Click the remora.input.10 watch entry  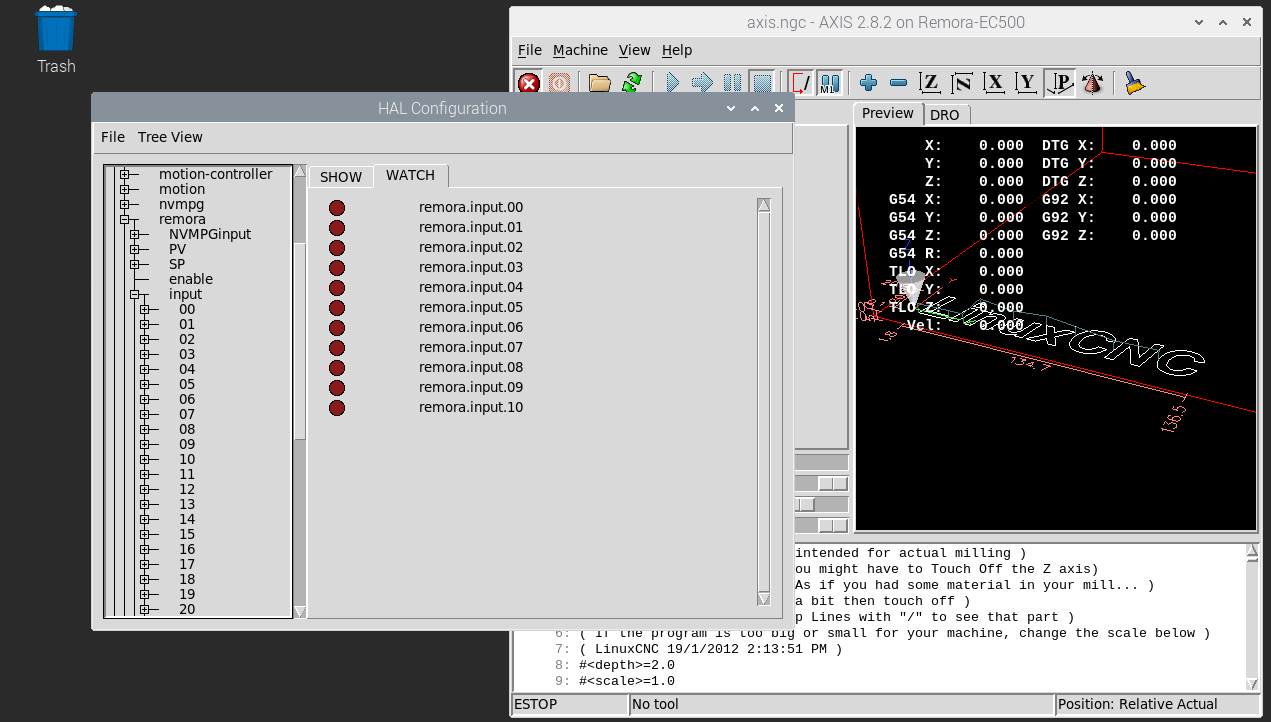pyautogui.click(x=471, y=407)
